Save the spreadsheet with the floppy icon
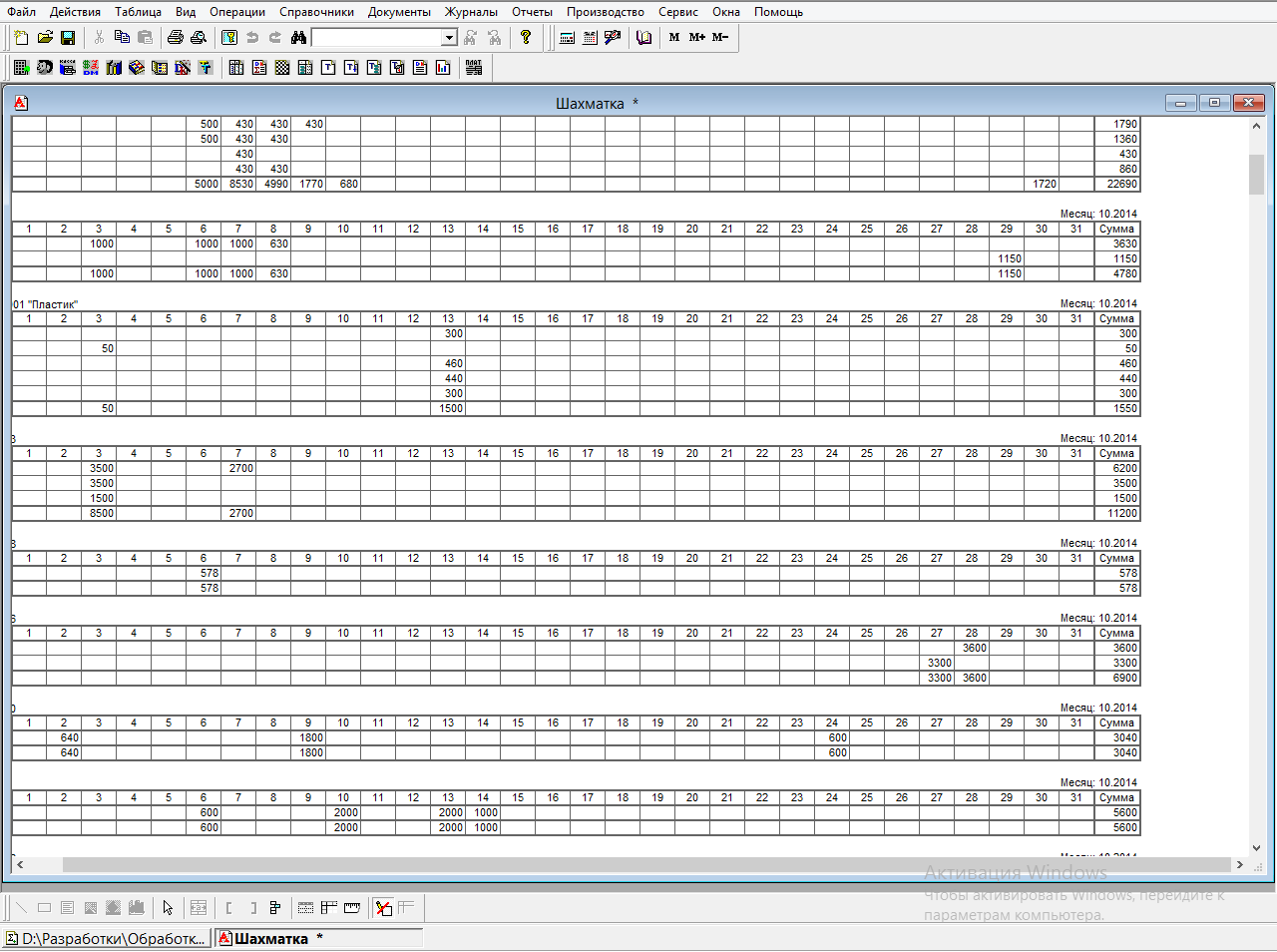 [x=68, y=37]
